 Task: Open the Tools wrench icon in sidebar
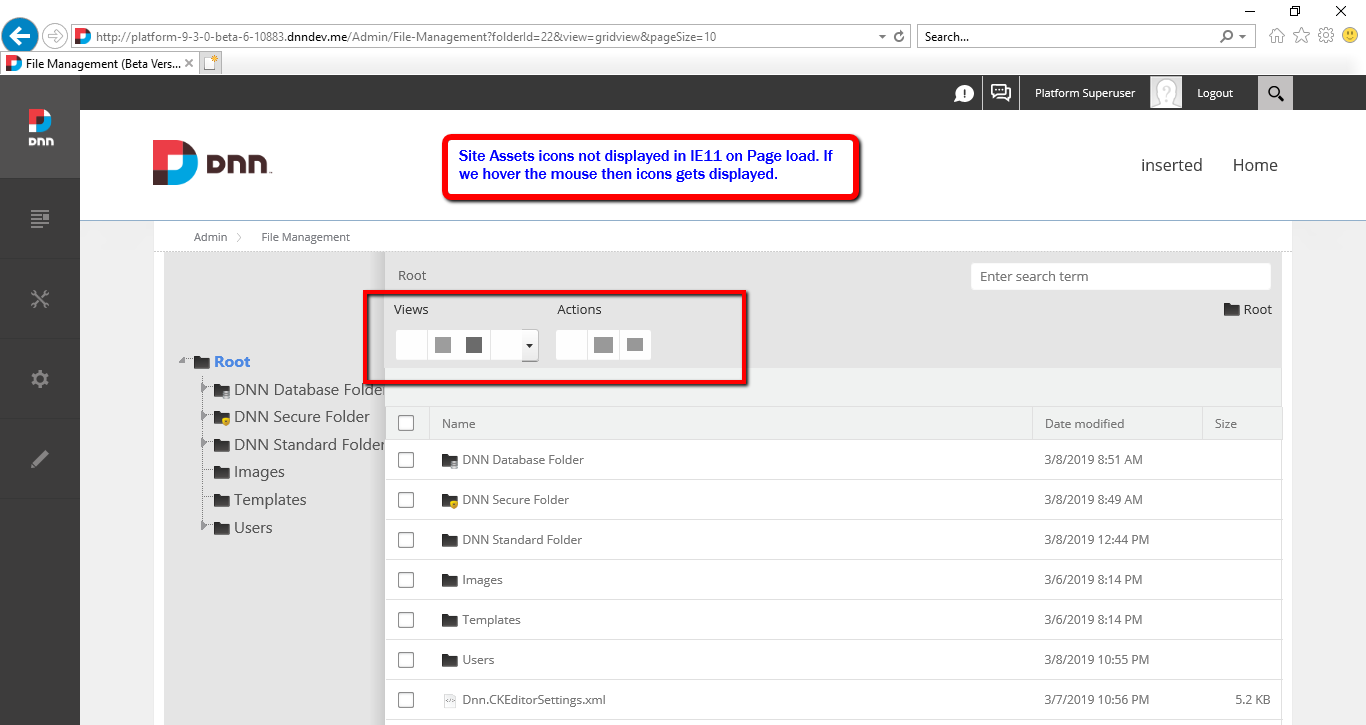pyautogui.click(x=40, y=298)
